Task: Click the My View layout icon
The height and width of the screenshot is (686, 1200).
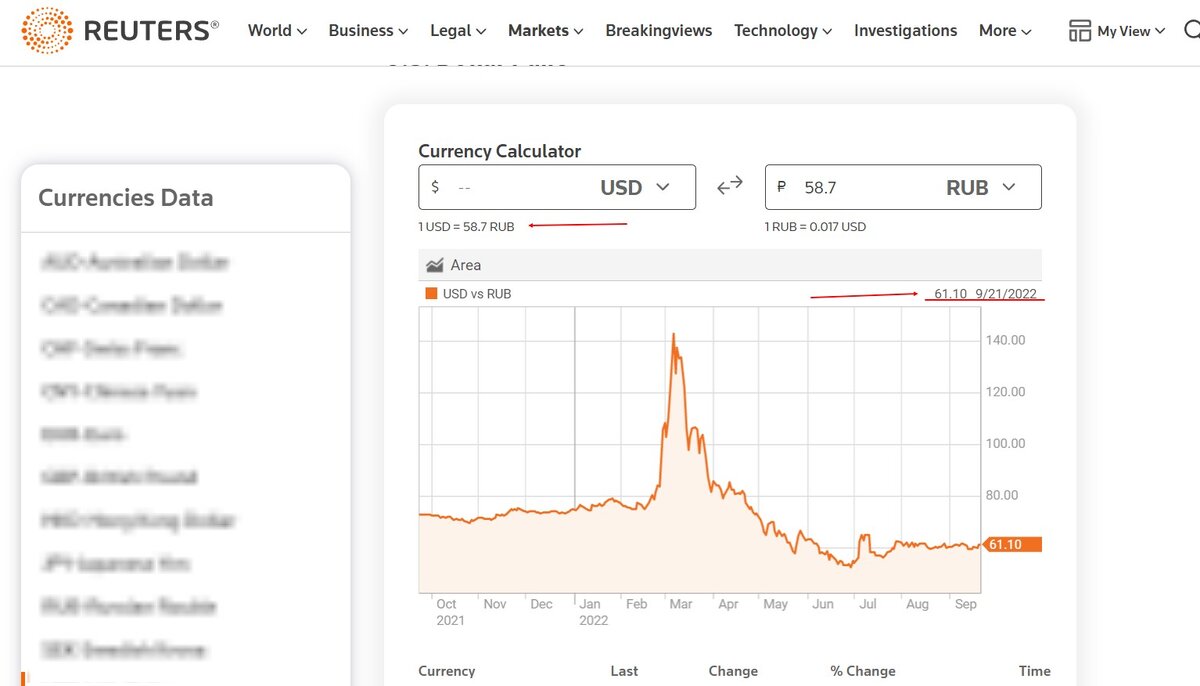Action: click(1079, 31)
